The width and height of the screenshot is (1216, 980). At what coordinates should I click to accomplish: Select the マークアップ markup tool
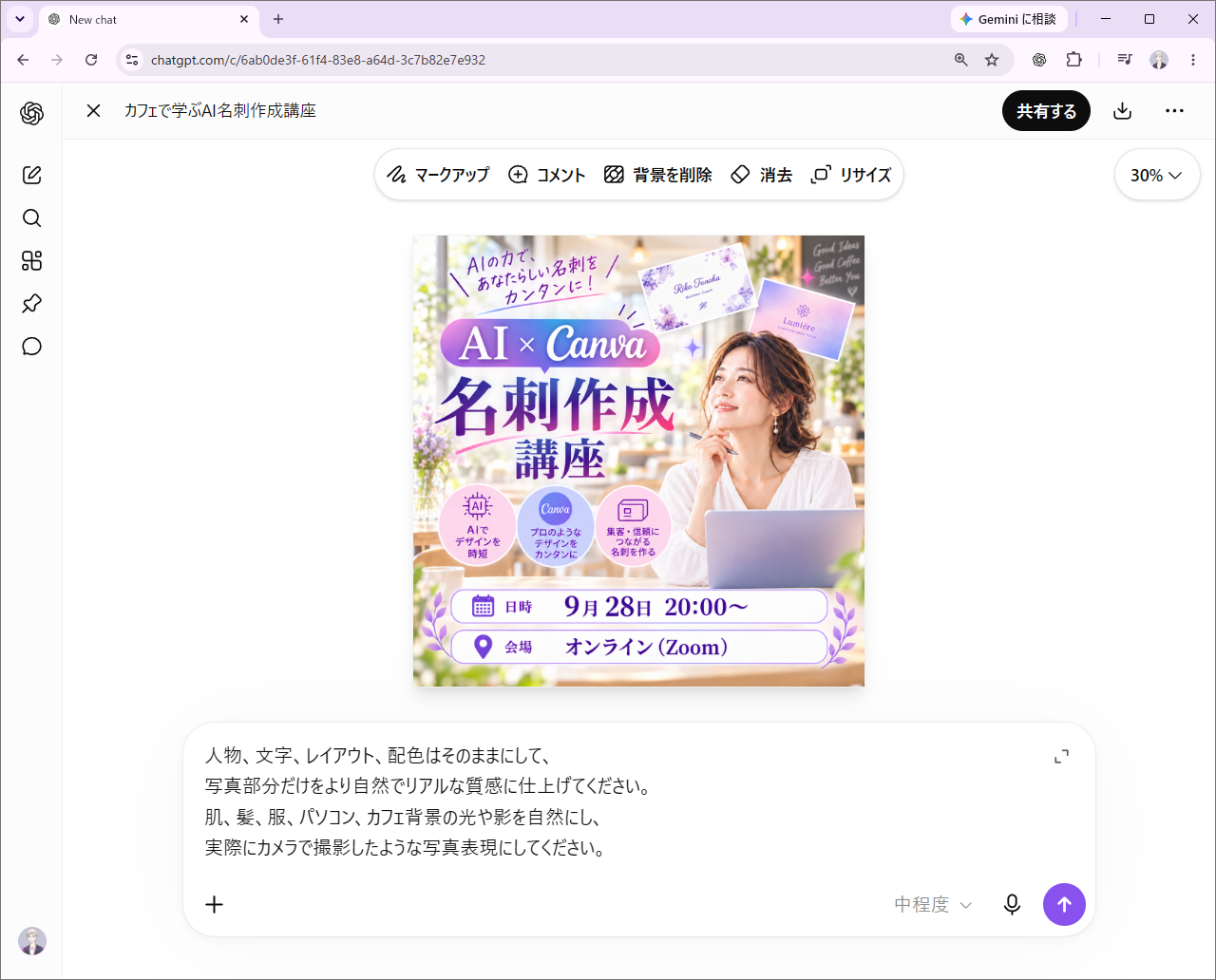point(438,175)
